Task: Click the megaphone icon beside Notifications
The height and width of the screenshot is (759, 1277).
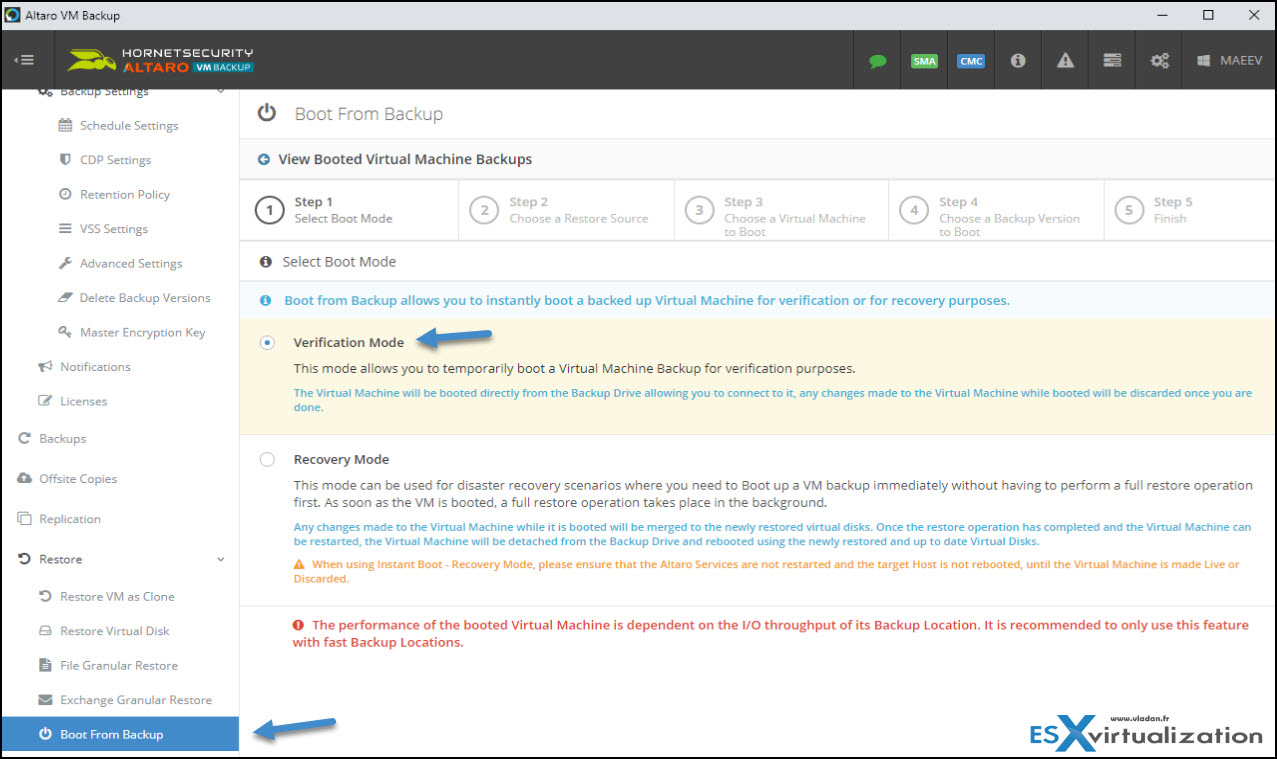Action: (45, 367)
